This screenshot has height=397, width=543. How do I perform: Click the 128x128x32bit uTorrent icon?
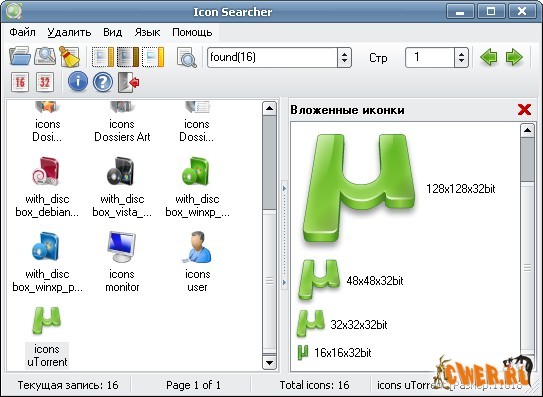(x=359, y=188)
